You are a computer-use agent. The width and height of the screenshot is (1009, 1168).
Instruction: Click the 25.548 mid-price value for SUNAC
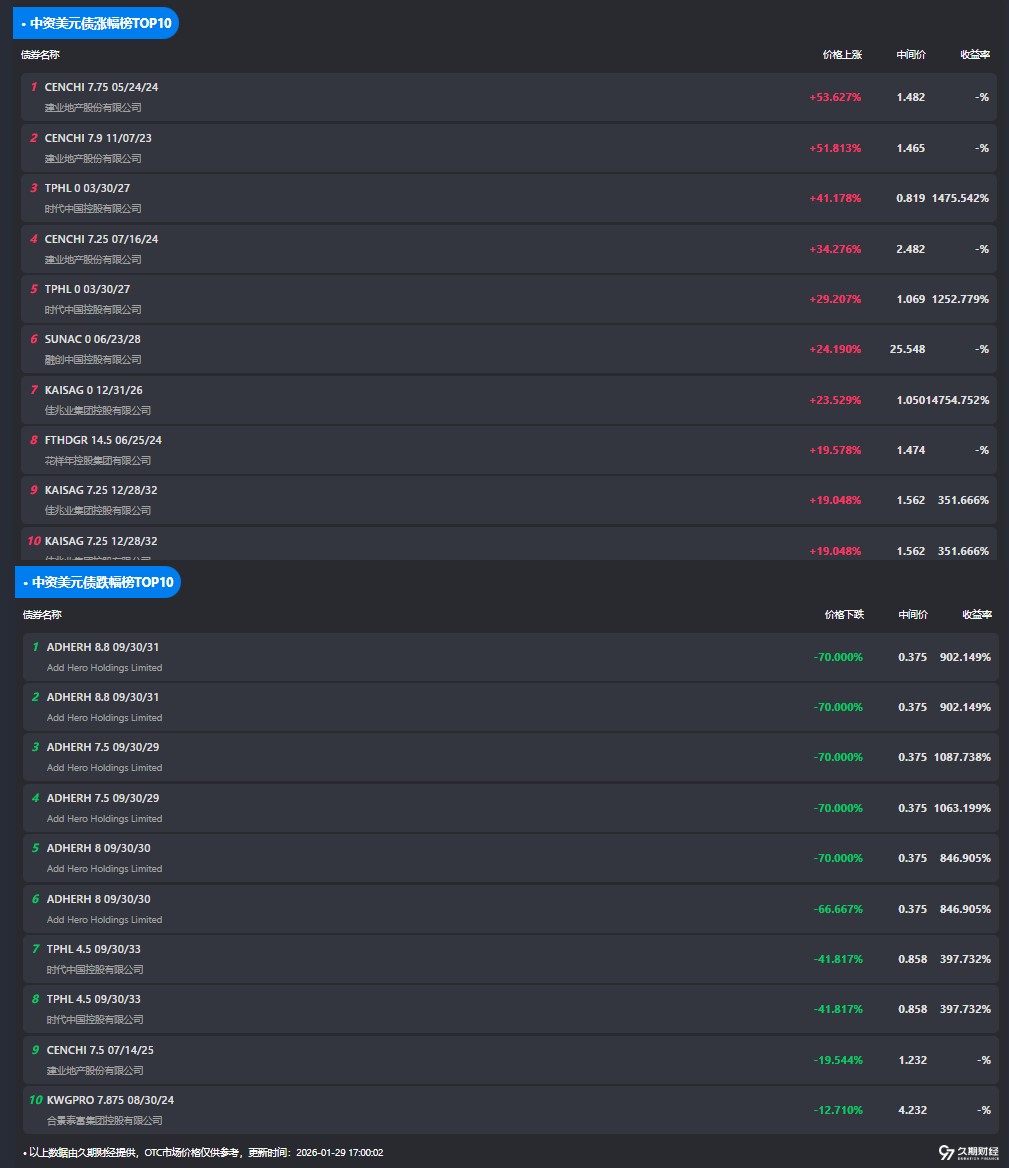click(907, 349)
